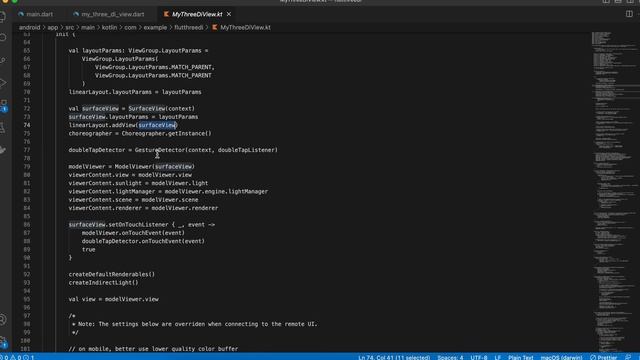640x360 pixels.
Task: Open Source Control view in activity bar
Action: tap(3, 60)
